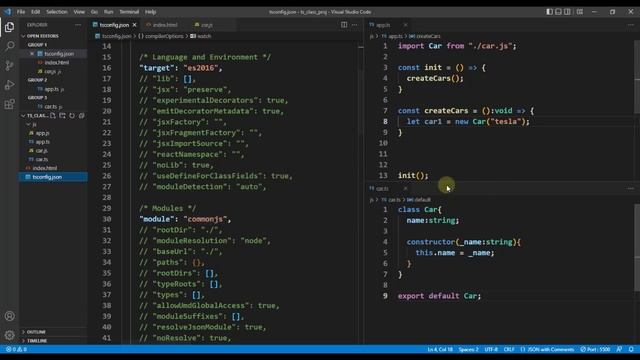Toggle Secondary Side Bar layout button
Image resolution: width=640 pixels, height=360 pixels.
point(567,12)
